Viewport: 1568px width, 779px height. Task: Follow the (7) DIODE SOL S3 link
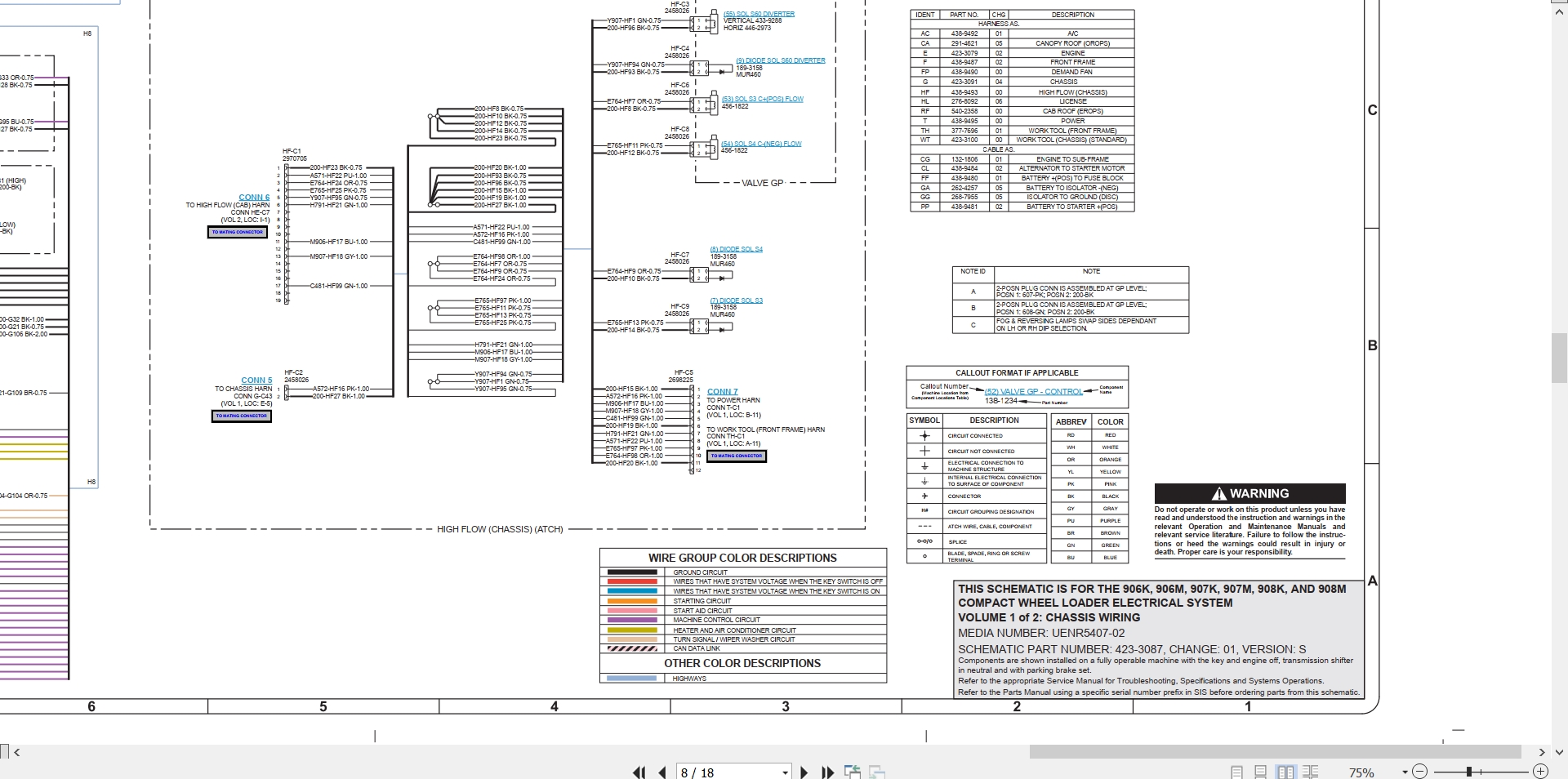tap(736, 300)
